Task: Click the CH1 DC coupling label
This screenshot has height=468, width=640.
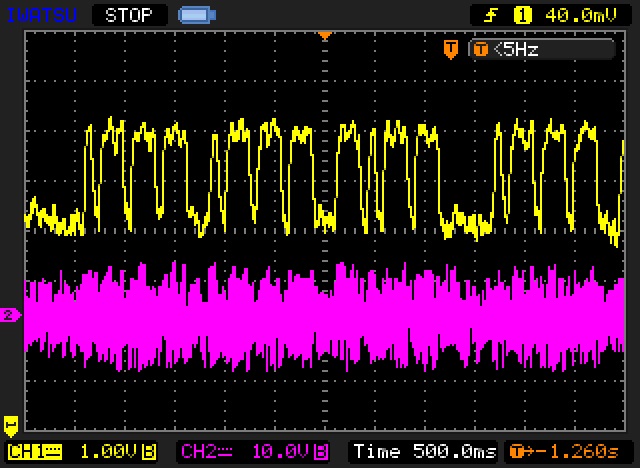Action: pyautogui.click(x=35, y=452)
